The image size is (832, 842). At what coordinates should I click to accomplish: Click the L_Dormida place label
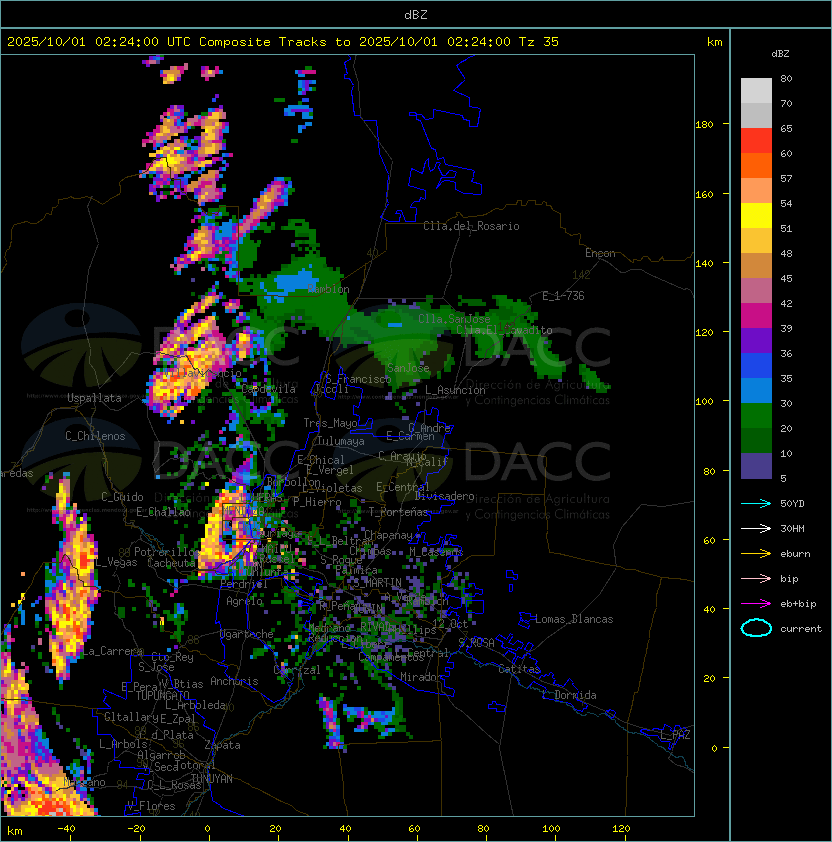click(569, 695)
